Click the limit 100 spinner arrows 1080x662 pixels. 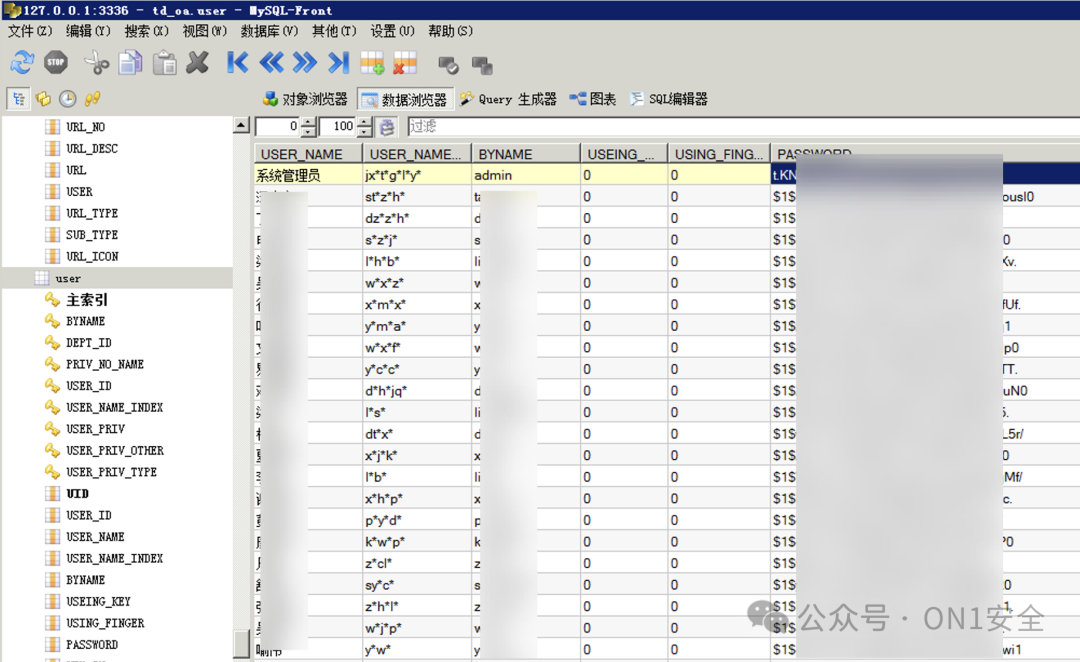coord(365,127)
